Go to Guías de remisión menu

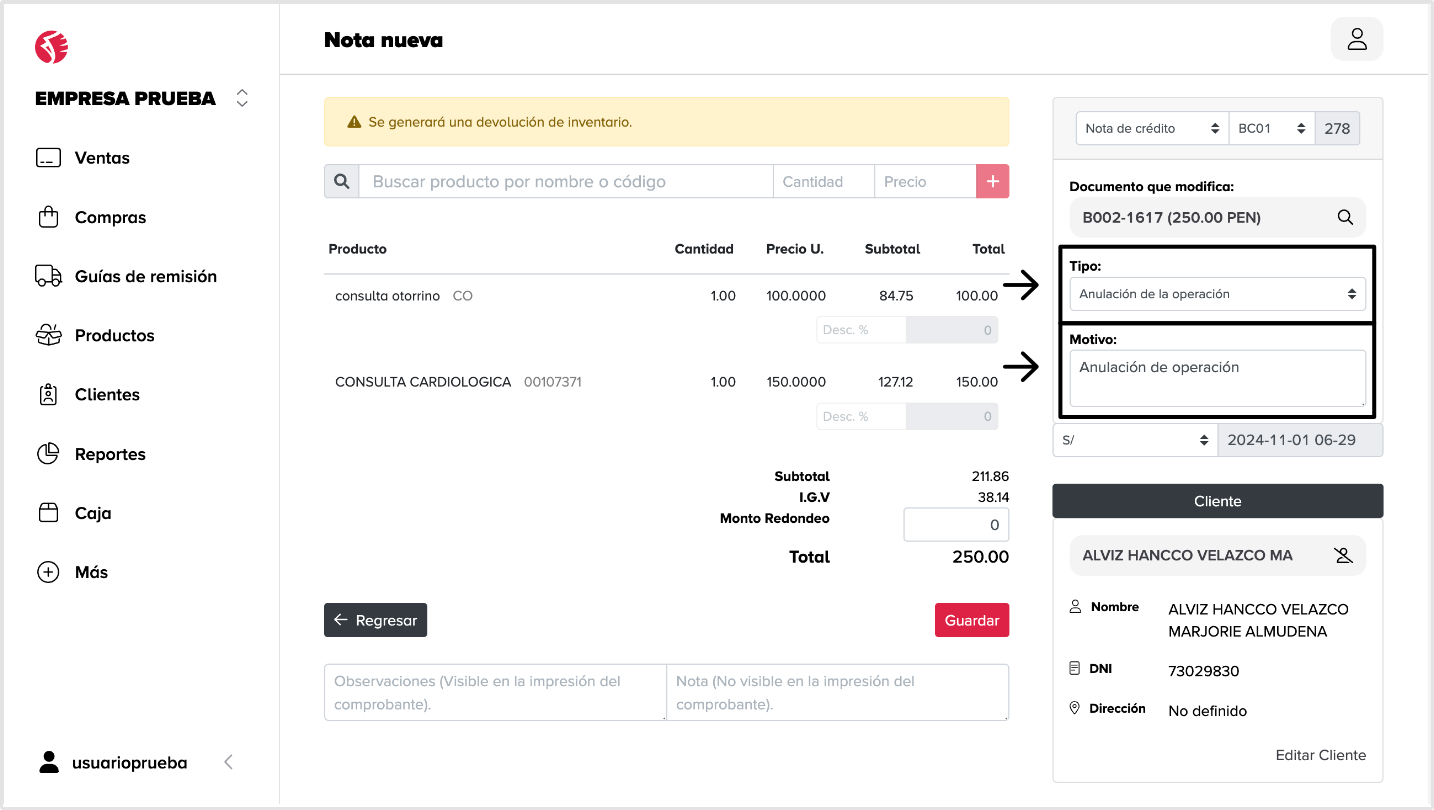145,276
